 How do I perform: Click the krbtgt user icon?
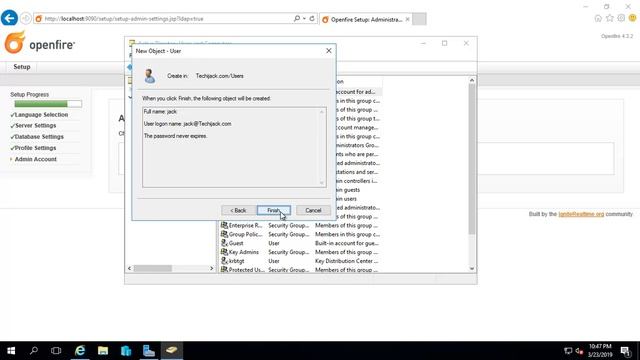coord(224,261)
